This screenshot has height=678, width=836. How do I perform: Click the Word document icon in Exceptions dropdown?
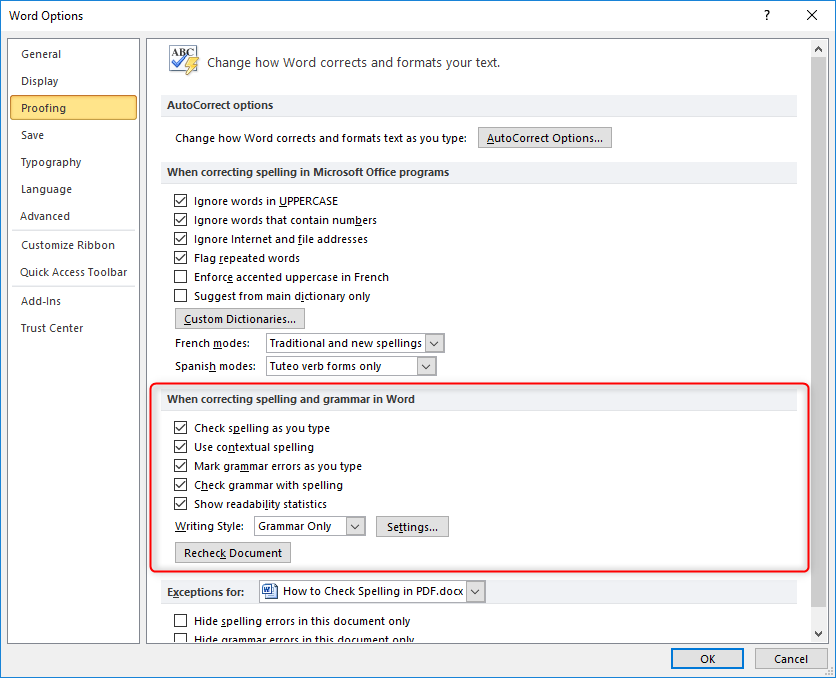click(x=270, y=591)
